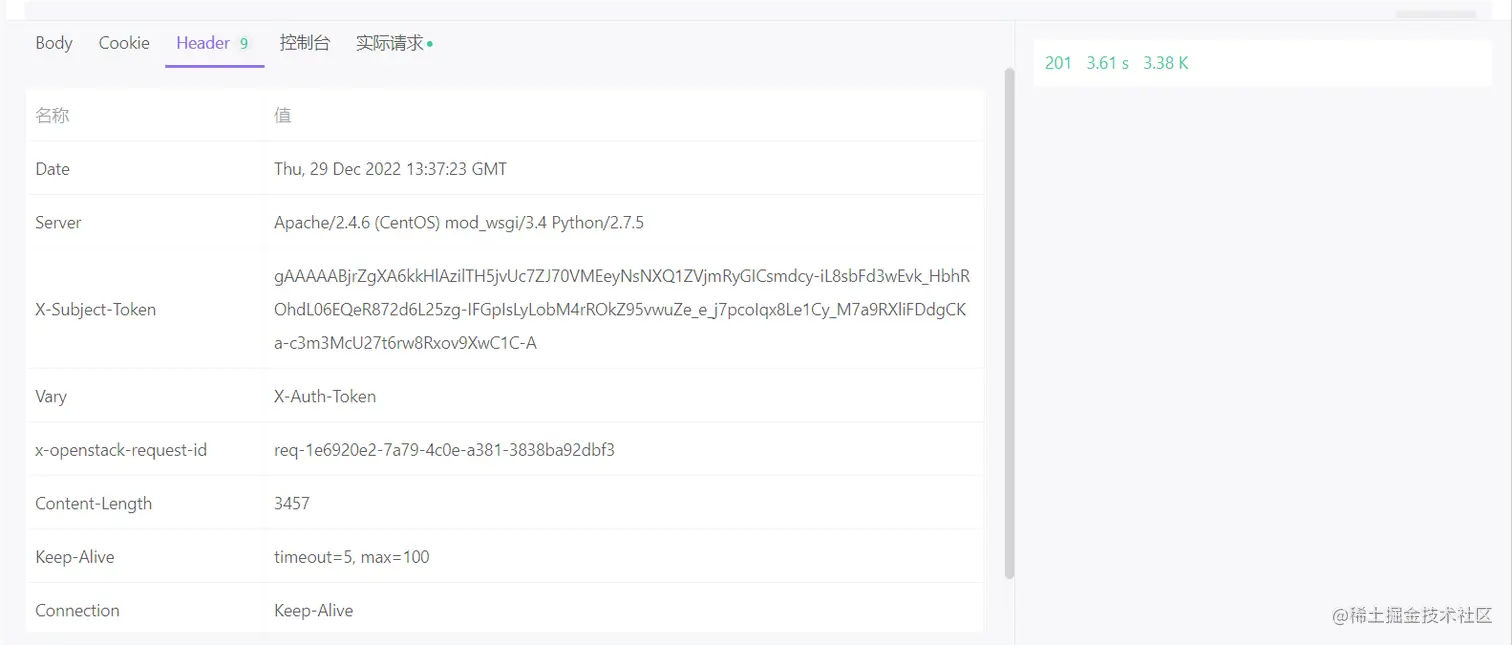Click the response size 3.38 K

point(1165,62)
